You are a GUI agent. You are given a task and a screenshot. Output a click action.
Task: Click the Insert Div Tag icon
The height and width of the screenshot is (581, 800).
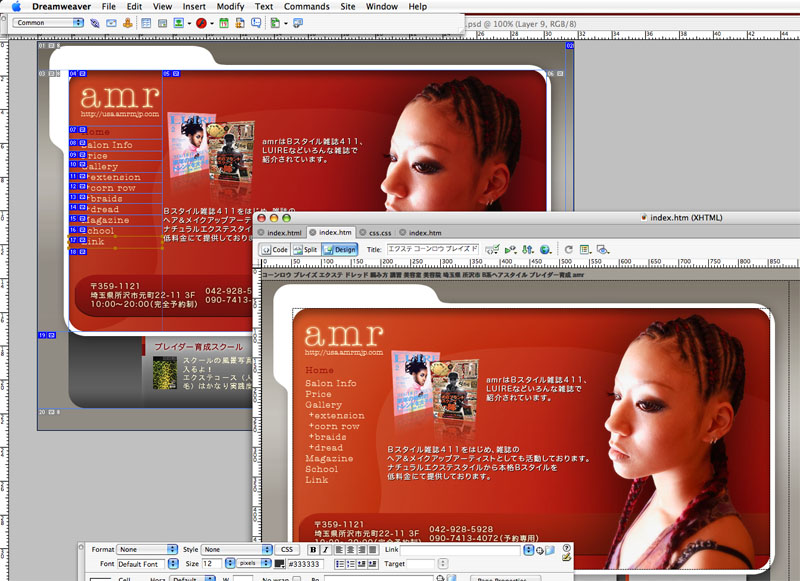(x=162, y=23)
